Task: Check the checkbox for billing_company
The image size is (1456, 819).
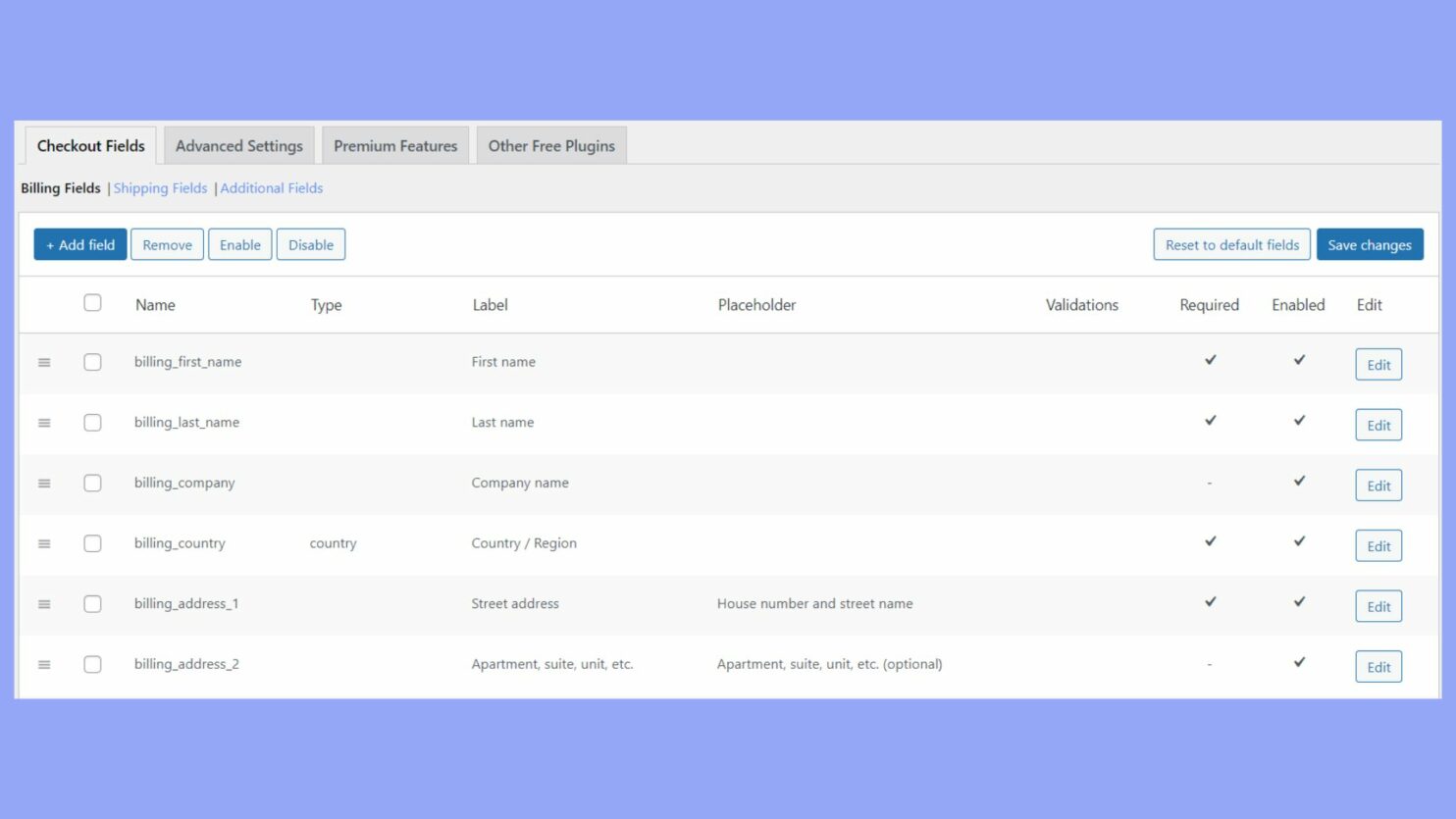Action: point(93,483)
